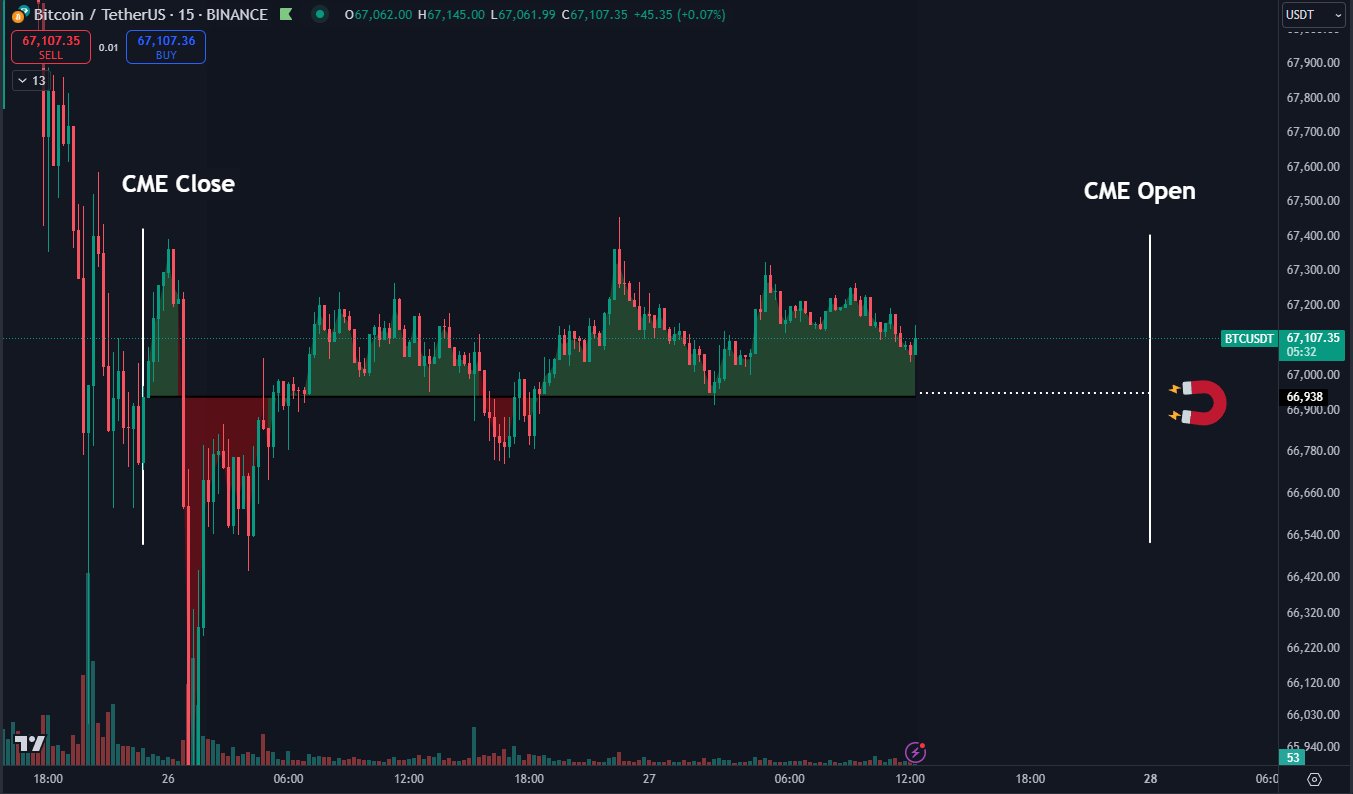Viewport: 1353px width, 794px height.
Task: Click the 66,938 countdown label on the price axis
Action: (1306, 397)
